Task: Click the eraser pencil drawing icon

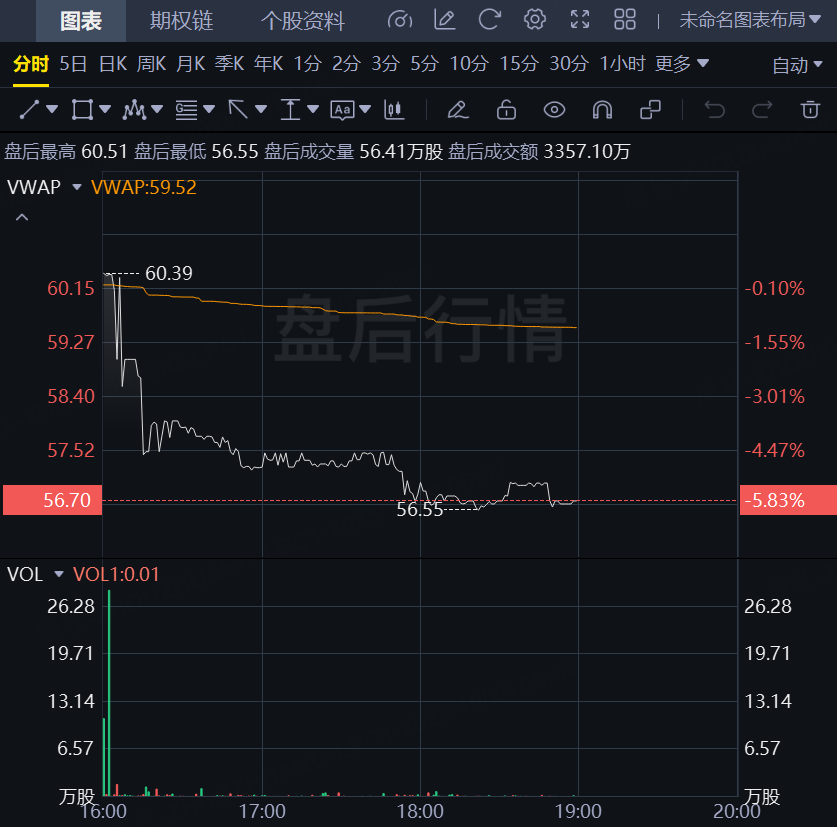Action: tap(457, 109)
